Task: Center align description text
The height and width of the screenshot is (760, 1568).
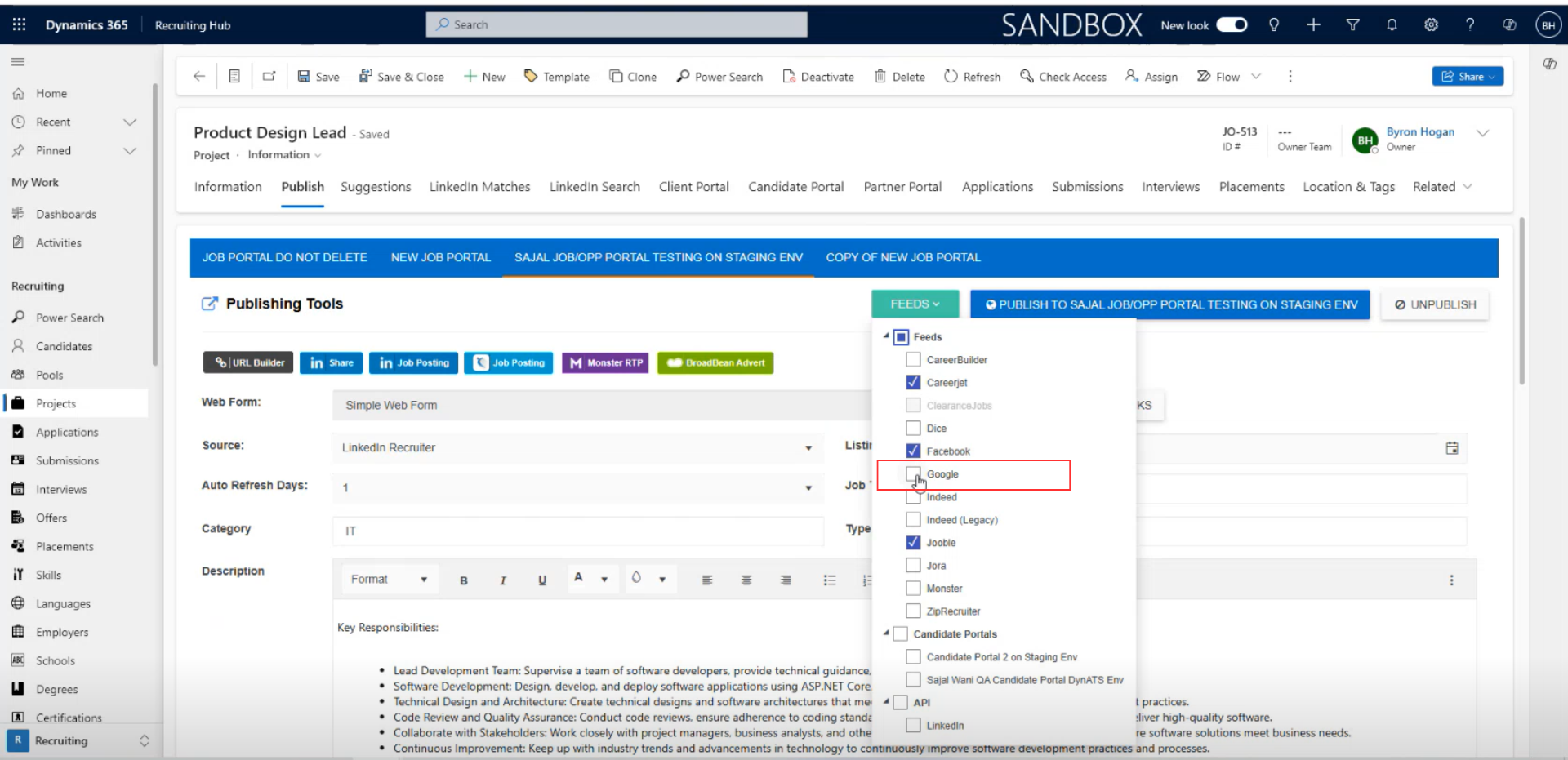Action: 746,580
